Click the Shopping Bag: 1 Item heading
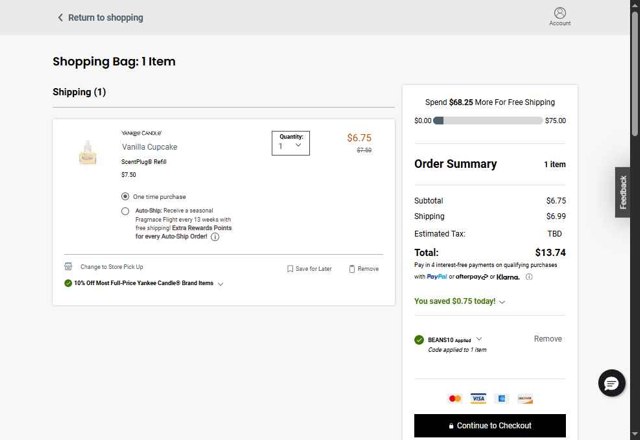640x440 pixels. [114, 61]
